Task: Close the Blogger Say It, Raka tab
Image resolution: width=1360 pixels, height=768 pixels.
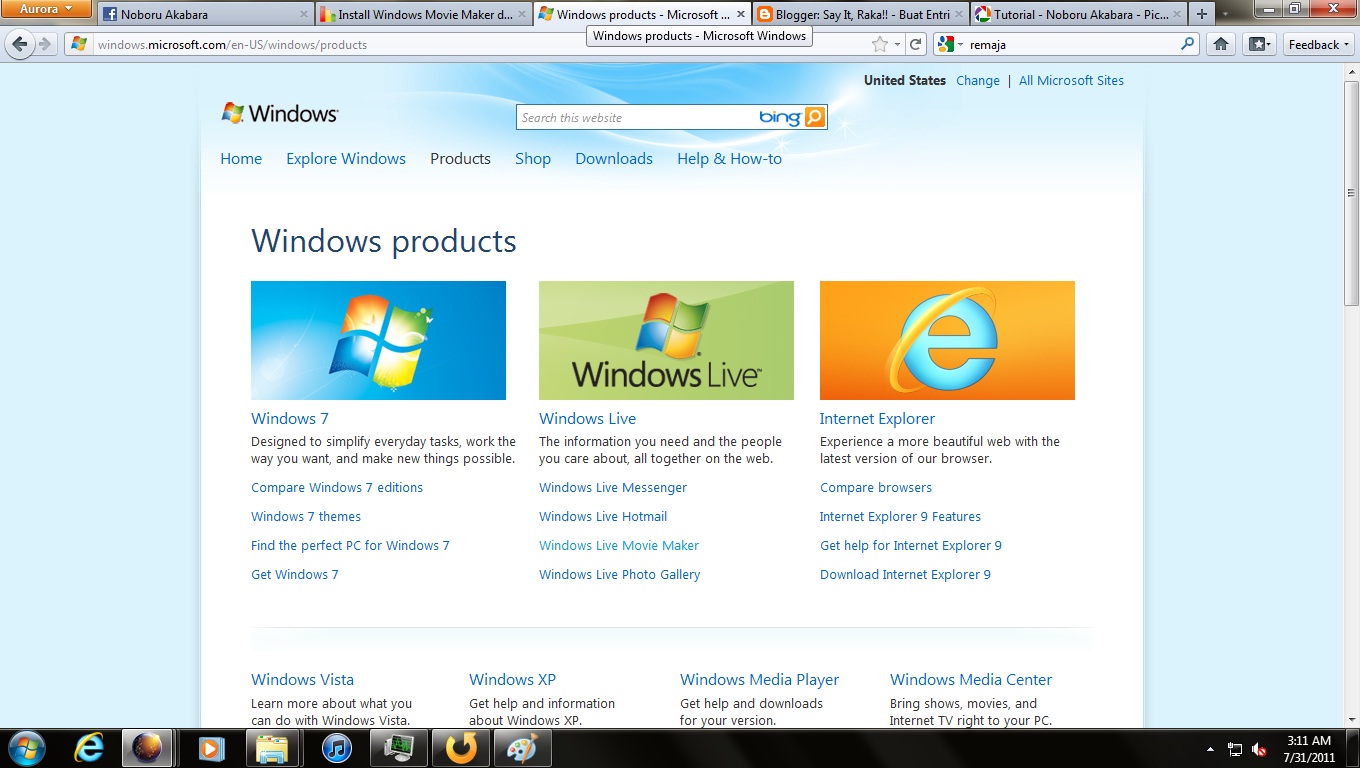Action: (x=959, y=14)
